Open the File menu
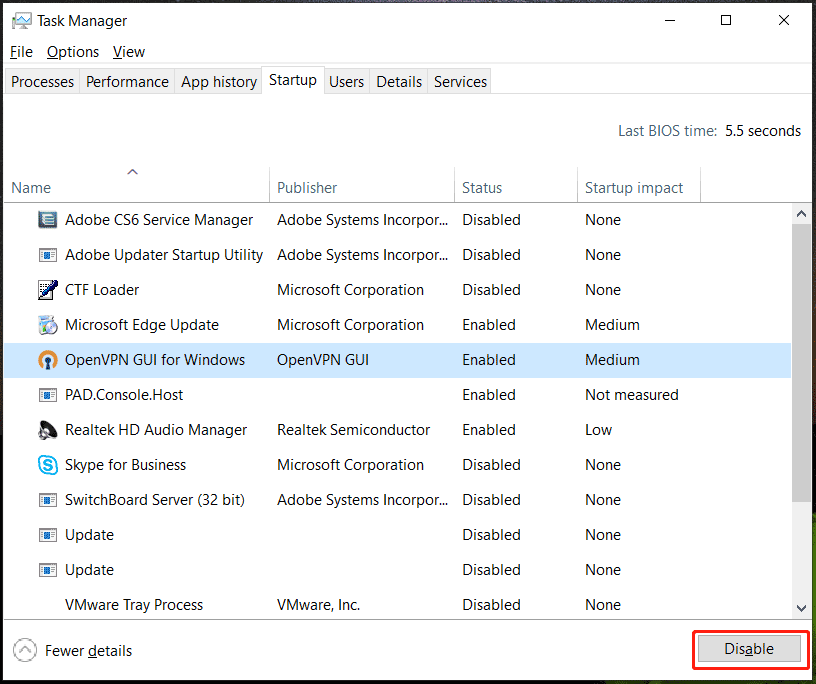The width and height of the screenshot is (816, 684). click(20, 51)
